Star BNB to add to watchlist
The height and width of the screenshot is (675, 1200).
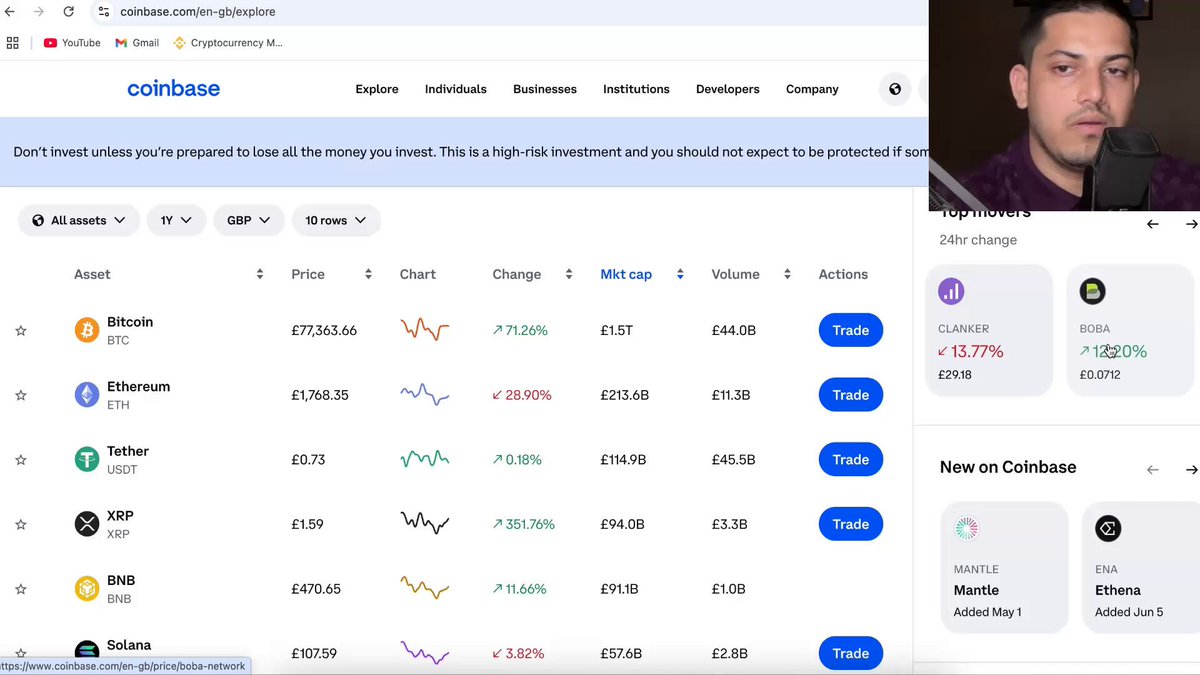[x=21, y=589]
